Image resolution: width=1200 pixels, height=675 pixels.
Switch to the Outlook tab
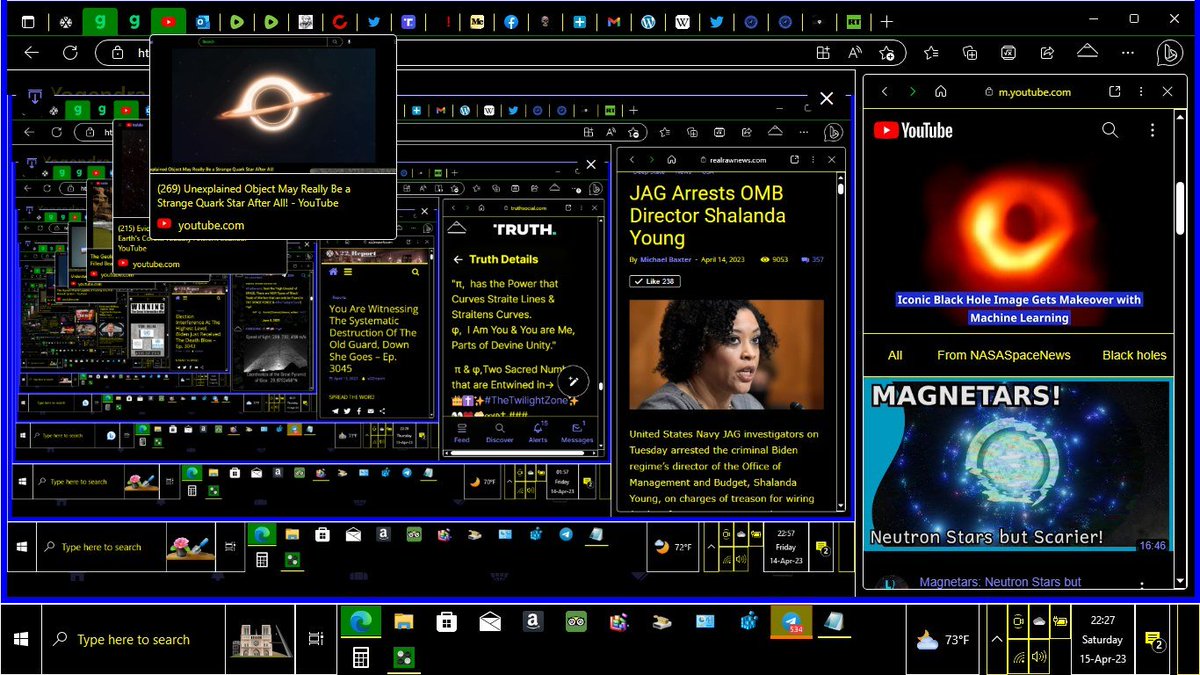click(202, 21)
